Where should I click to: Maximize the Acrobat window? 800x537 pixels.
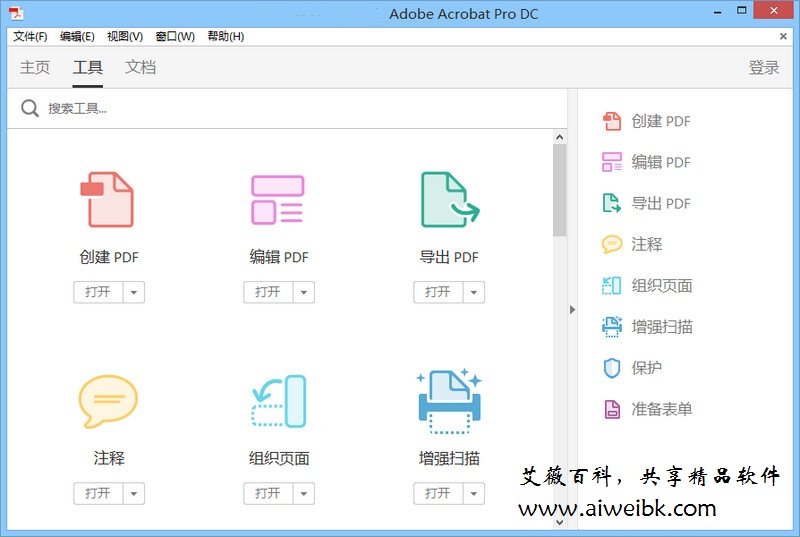[x=741, y=11]
